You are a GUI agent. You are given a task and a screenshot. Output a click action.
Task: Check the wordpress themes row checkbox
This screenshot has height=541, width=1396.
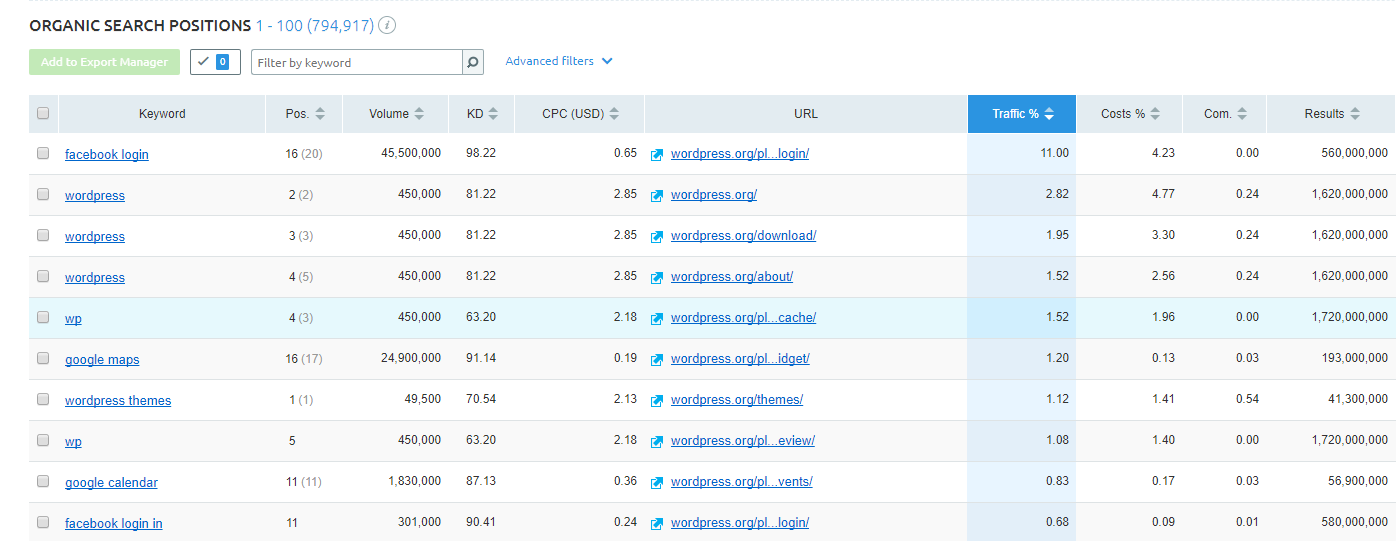[x=43, y=399]
